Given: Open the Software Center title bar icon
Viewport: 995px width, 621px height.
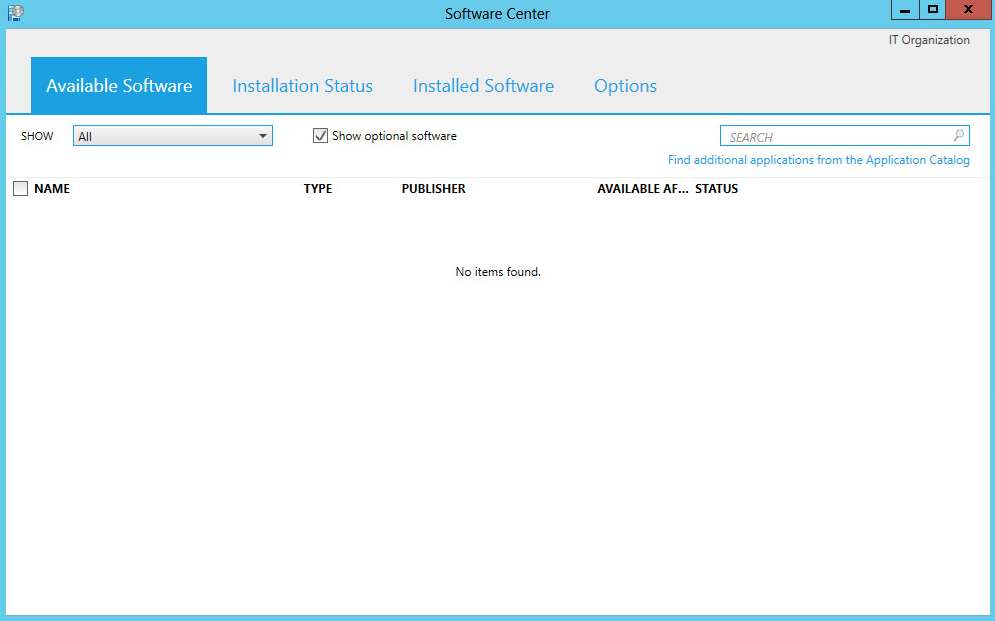Looking at the screenshot, I should [x=16, y=12].
